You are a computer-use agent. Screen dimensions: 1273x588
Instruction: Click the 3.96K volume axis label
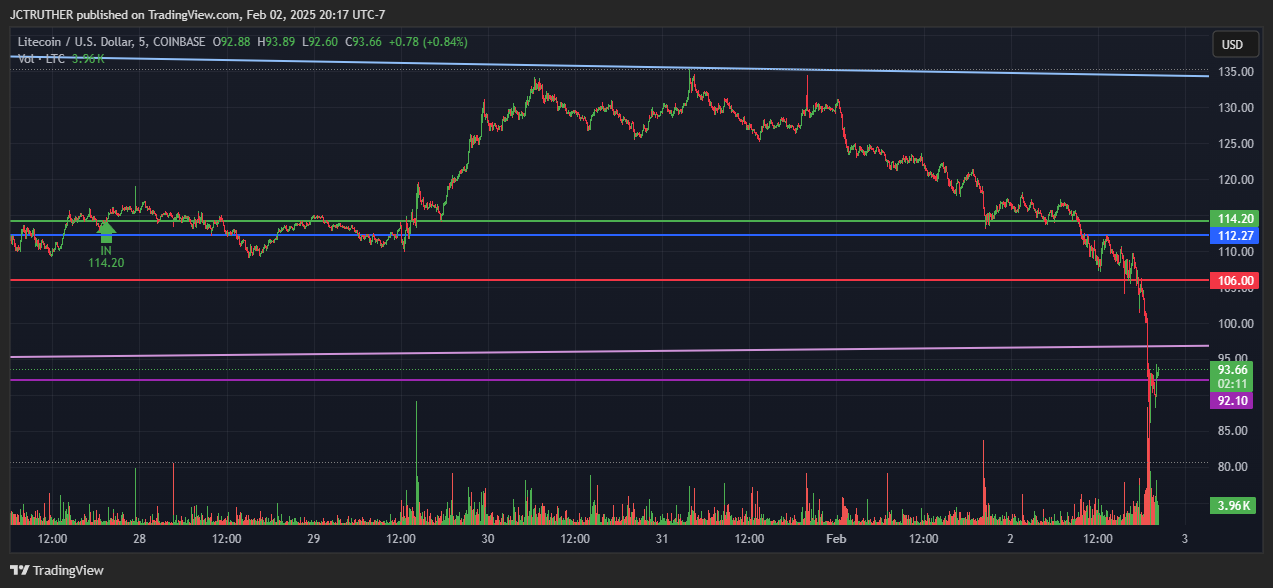pos(1232,505)
